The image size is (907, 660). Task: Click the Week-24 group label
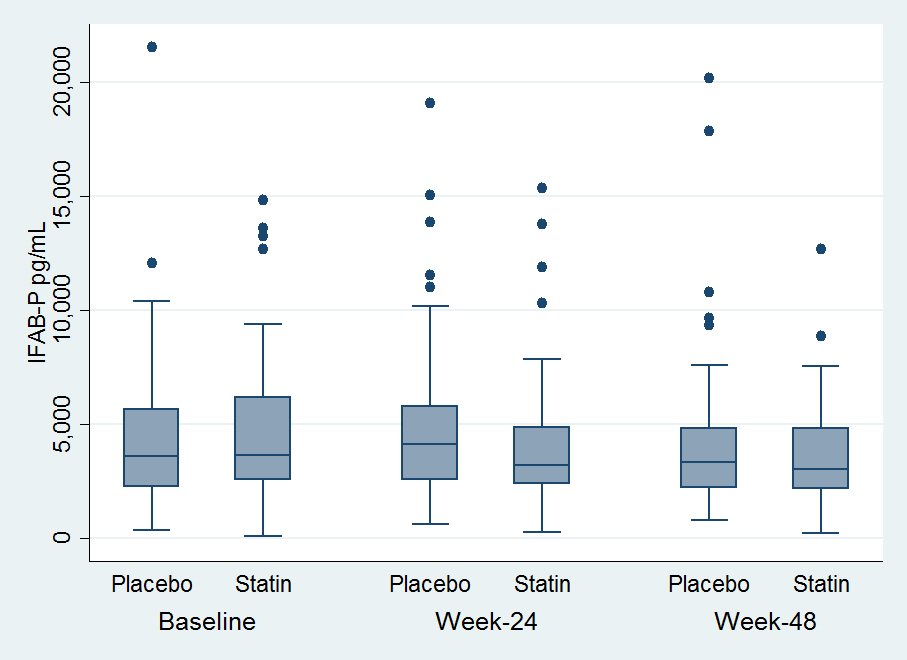click(486, 621)
